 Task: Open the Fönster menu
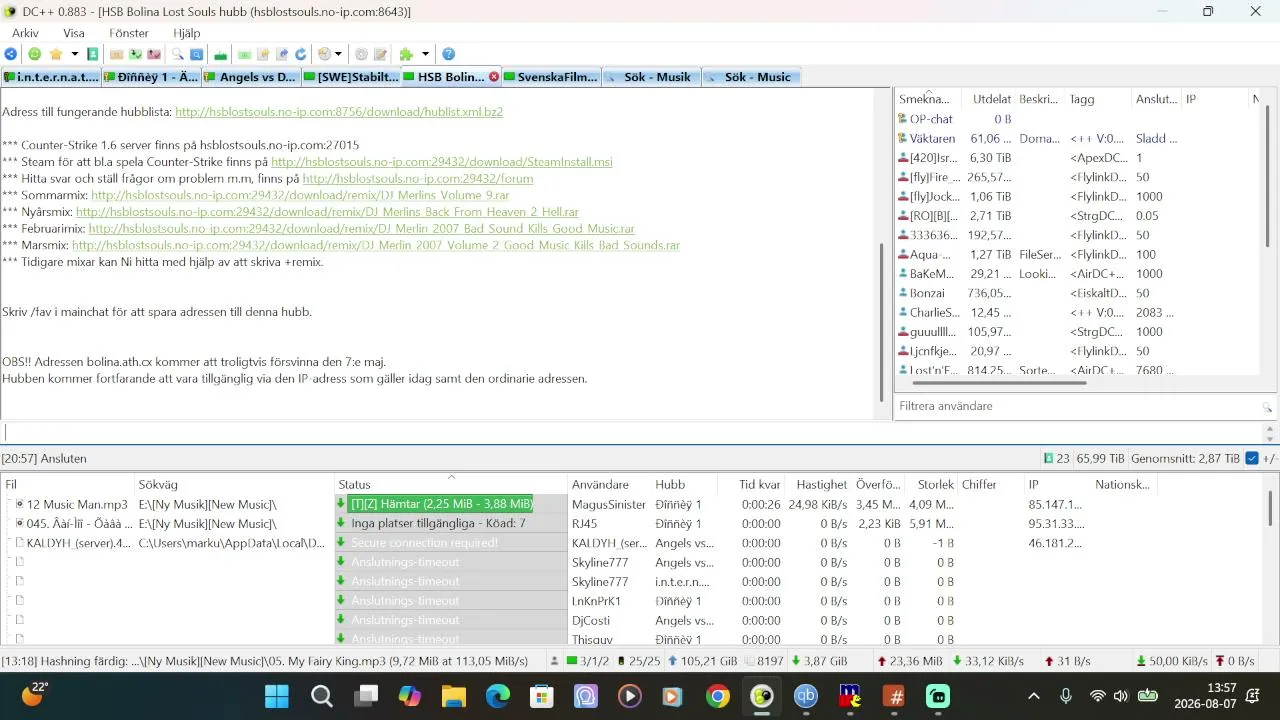[x=129, y=33]
